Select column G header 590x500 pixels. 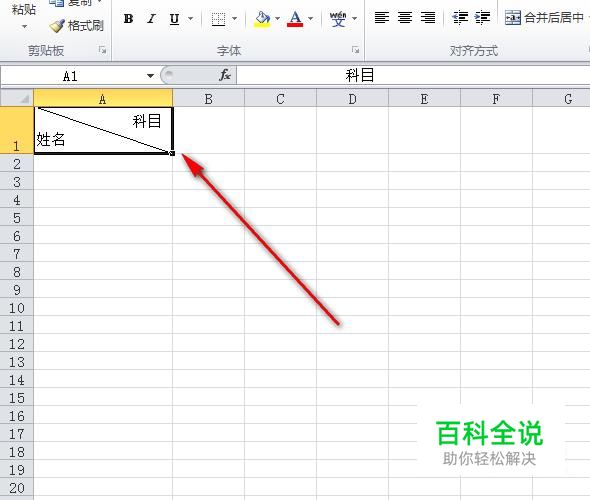[561, 99]
